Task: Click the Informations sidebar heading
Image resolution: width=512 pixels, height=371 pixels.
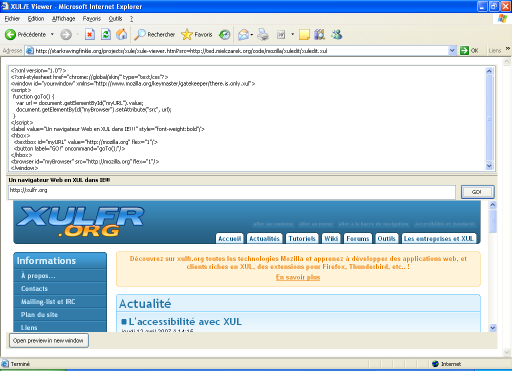Action: (46, 261)
